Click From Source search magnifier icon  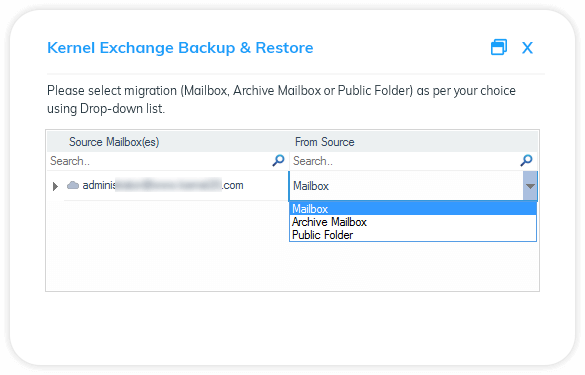tap(526, 161)
